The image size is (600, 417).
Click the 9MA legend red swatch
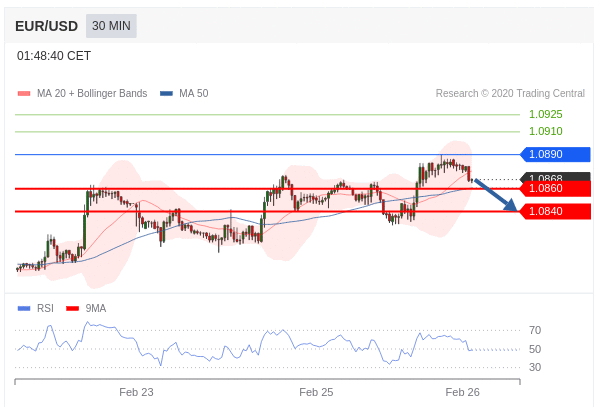pyautogui.click(x=72, y=308)
